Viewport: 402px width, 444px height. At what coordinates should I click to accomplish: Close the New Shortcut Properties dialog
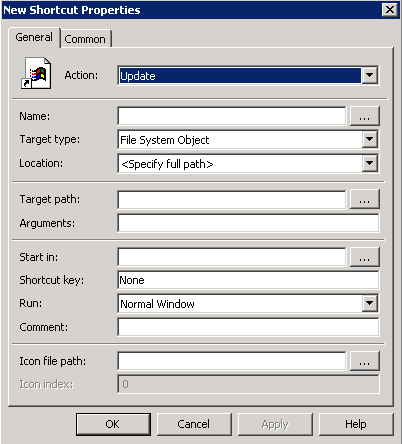[x=390, y=10]
